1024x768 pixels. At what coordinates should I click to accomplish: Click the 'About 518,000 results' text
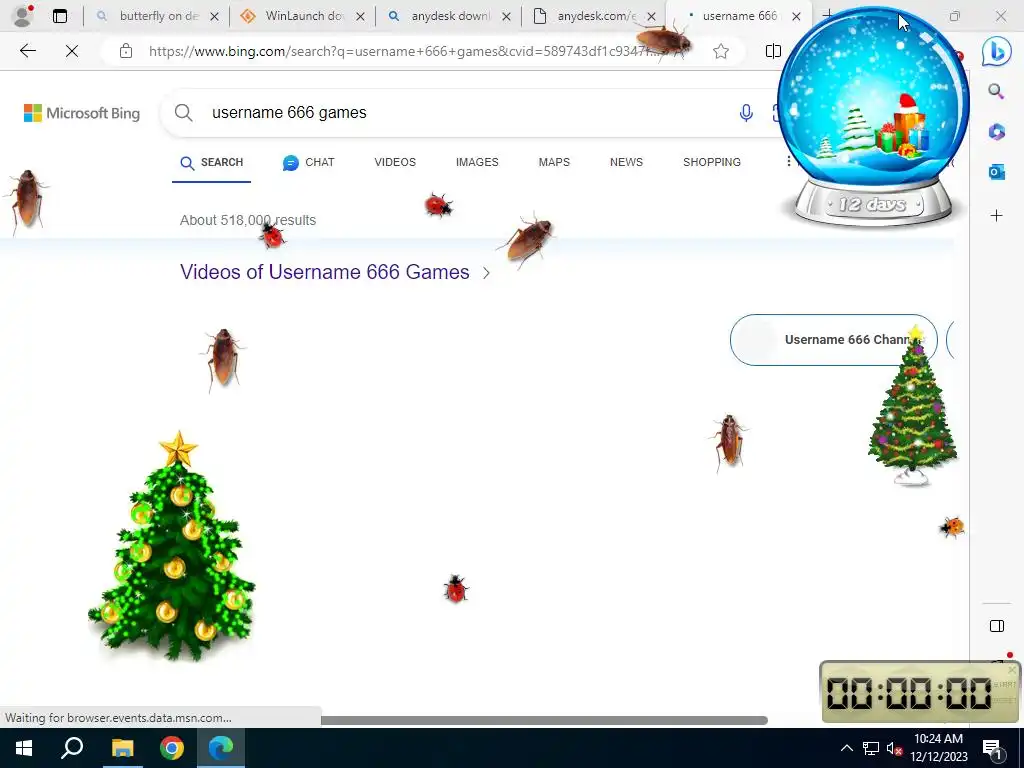(248, 220)
